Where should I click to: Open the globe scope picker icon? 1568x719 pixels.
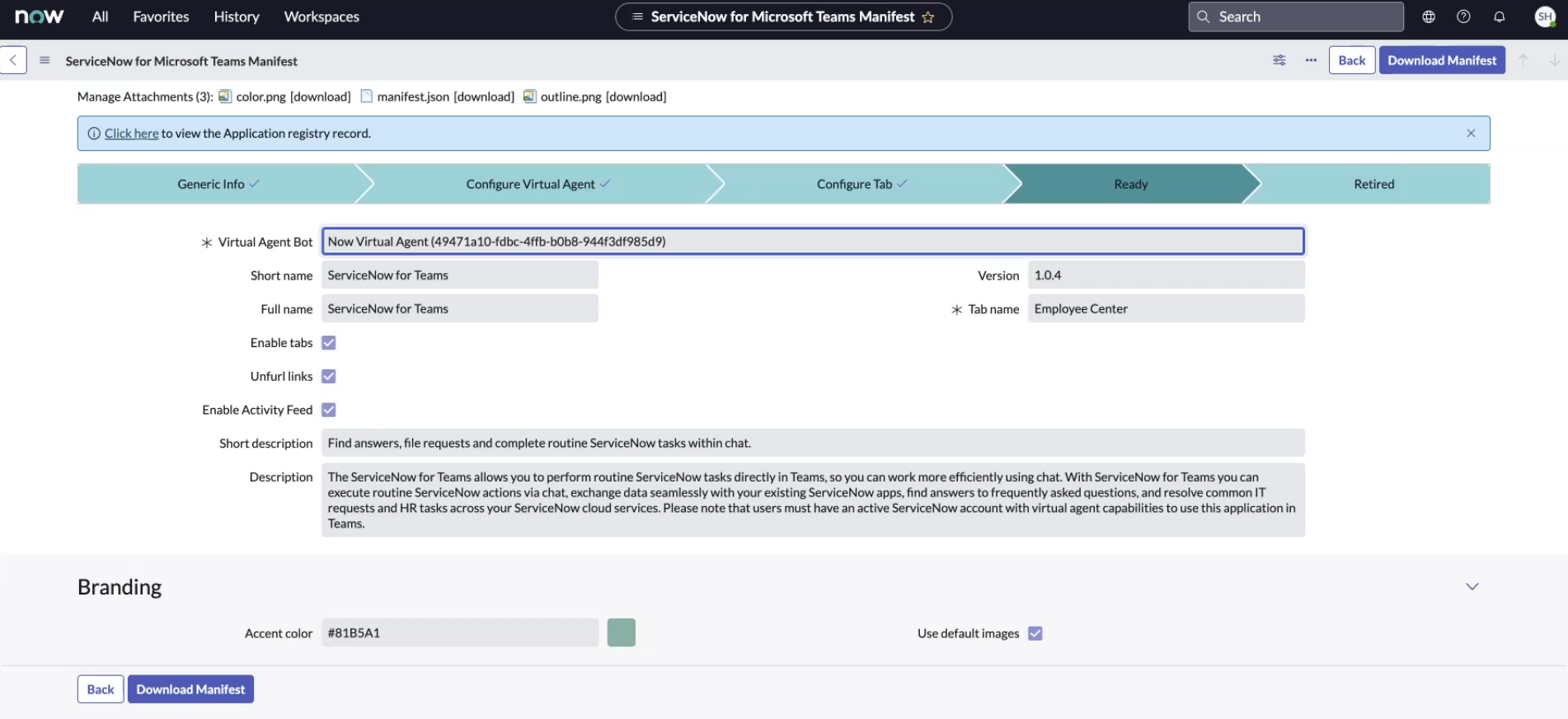pyautogui.click(x=1429, y=16)
